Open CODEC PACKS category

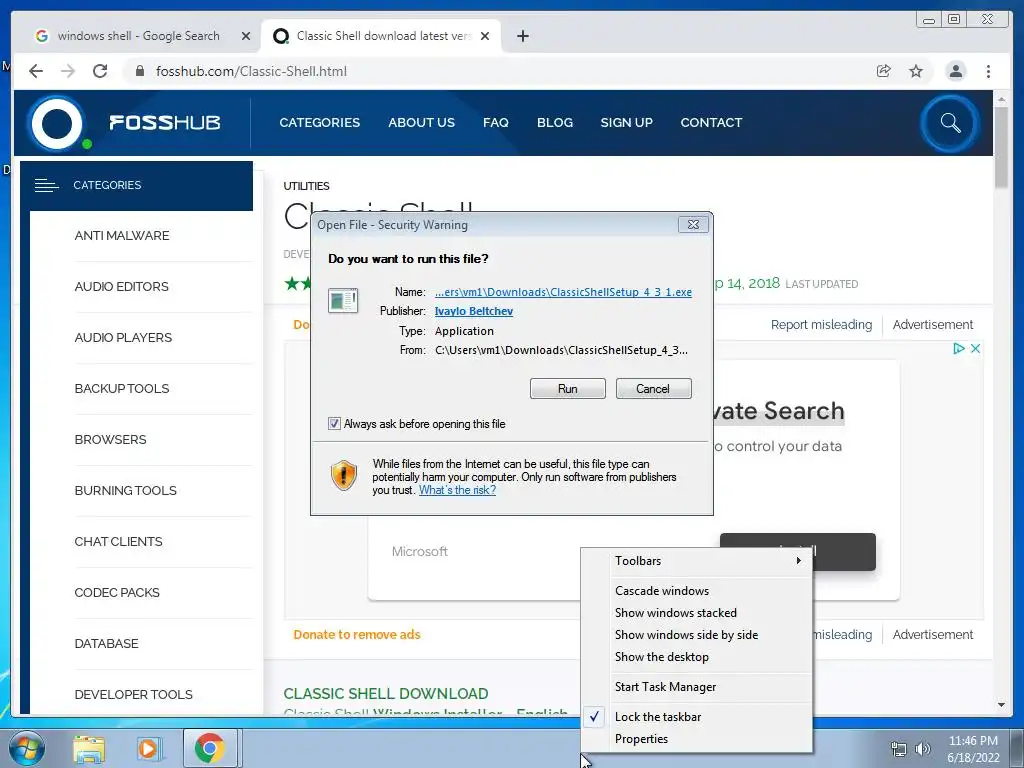coord(117,592)
